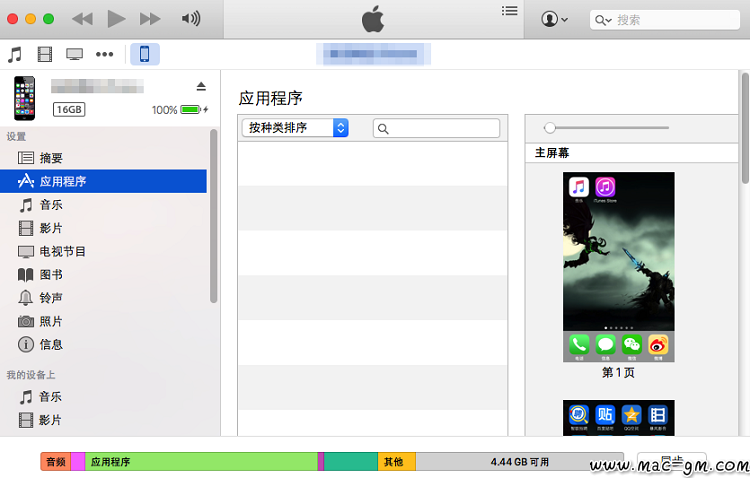Click the rewind previous track button

coord(82,19)
